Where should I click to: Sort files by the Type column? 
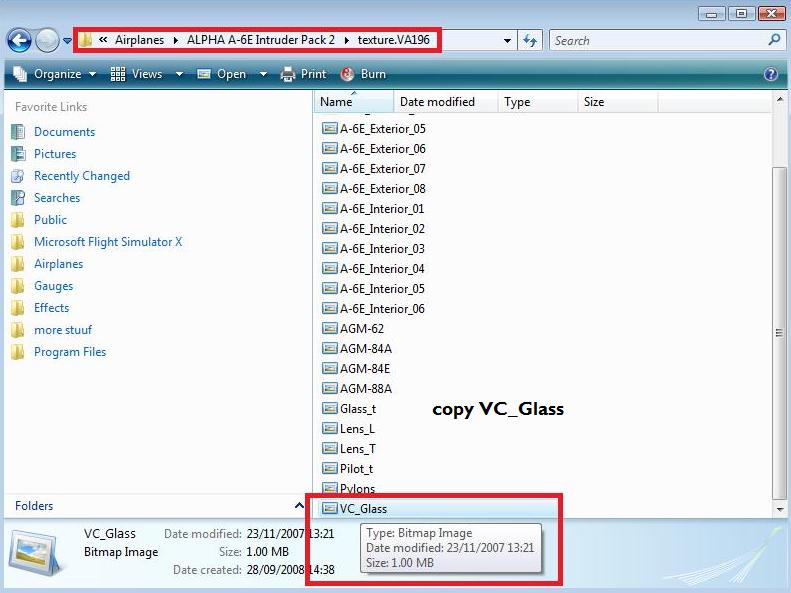tap(517, 102)
